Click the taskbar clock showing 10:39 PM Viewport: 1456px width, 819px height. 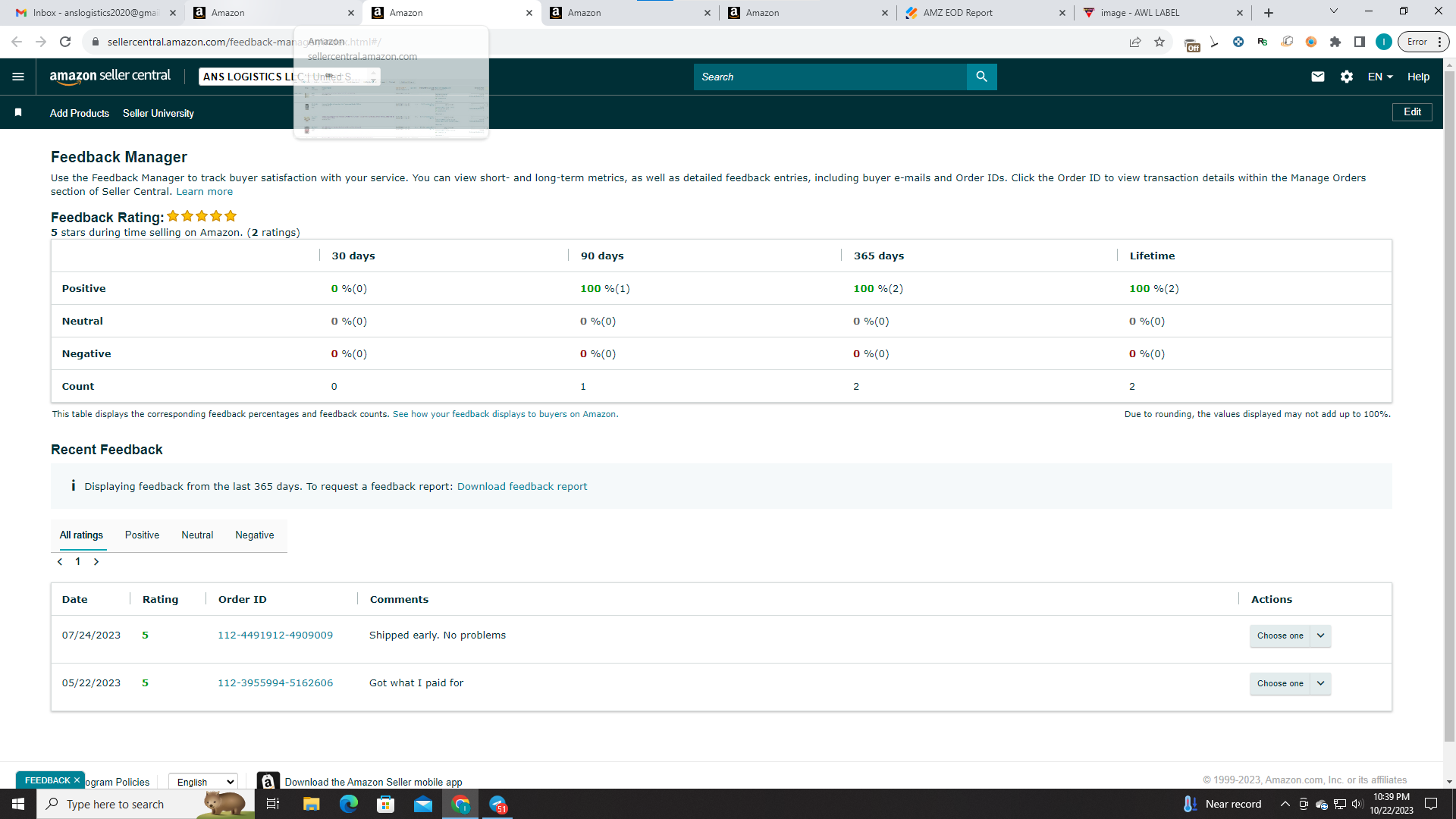click(1391, 804)
